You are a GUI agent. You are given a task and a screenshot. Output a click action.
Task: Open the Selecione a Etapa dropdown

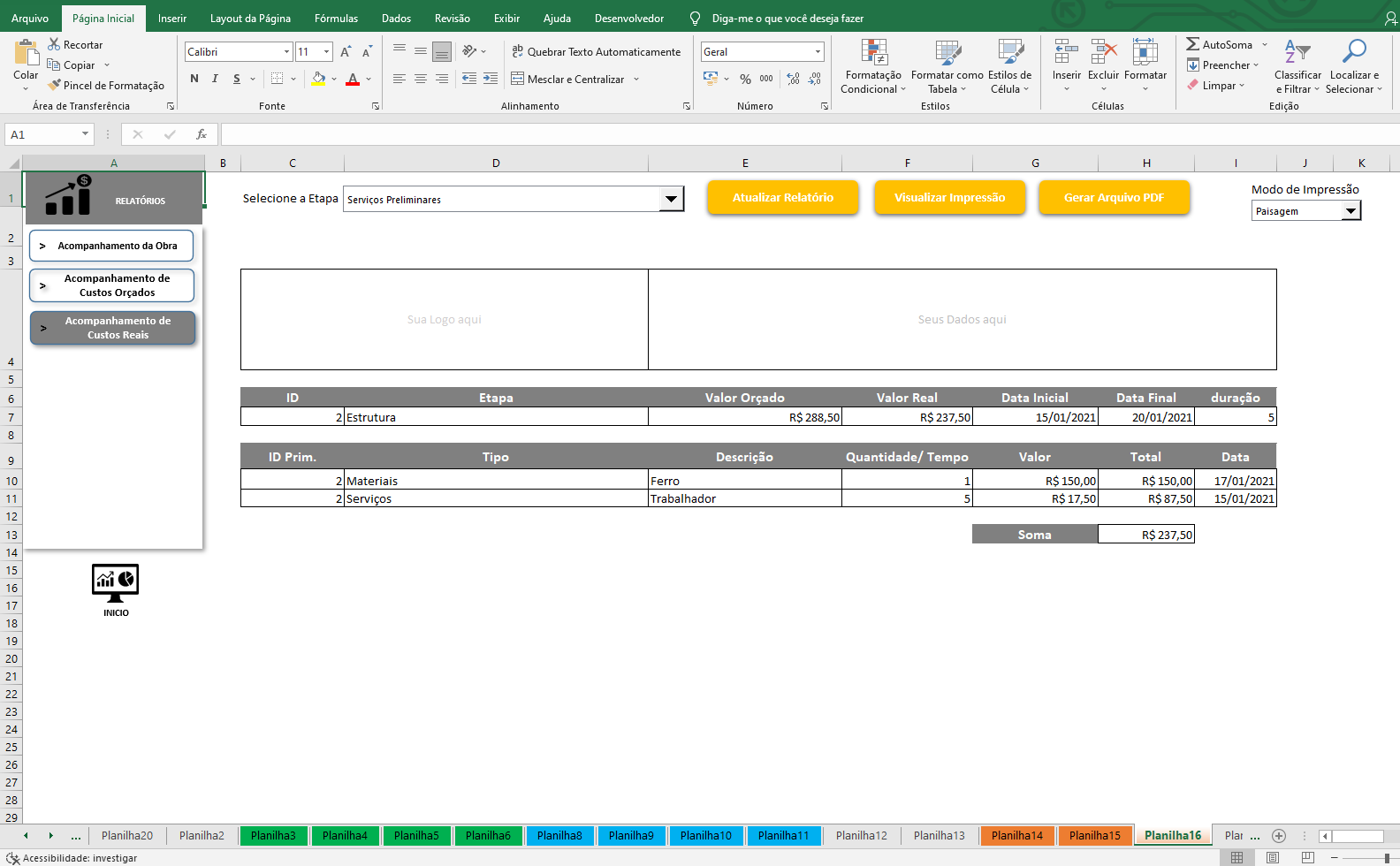(x=671, y=200)
